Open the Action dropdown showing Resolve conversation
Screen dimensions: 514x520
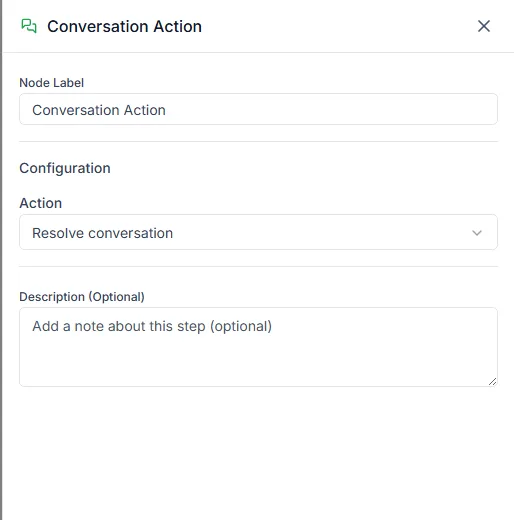coord(258,232)
